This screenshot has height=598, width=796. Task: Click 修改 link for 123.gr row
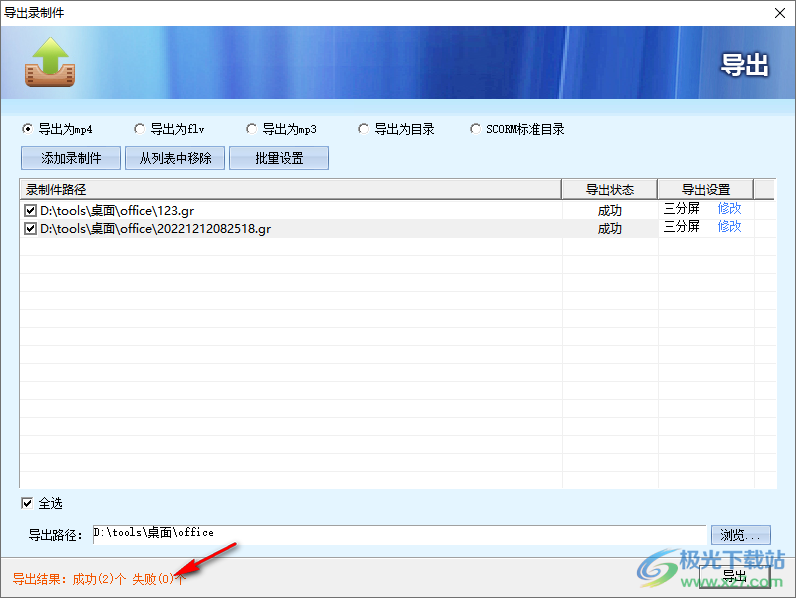pyautogui.click(x=729, y=209)
